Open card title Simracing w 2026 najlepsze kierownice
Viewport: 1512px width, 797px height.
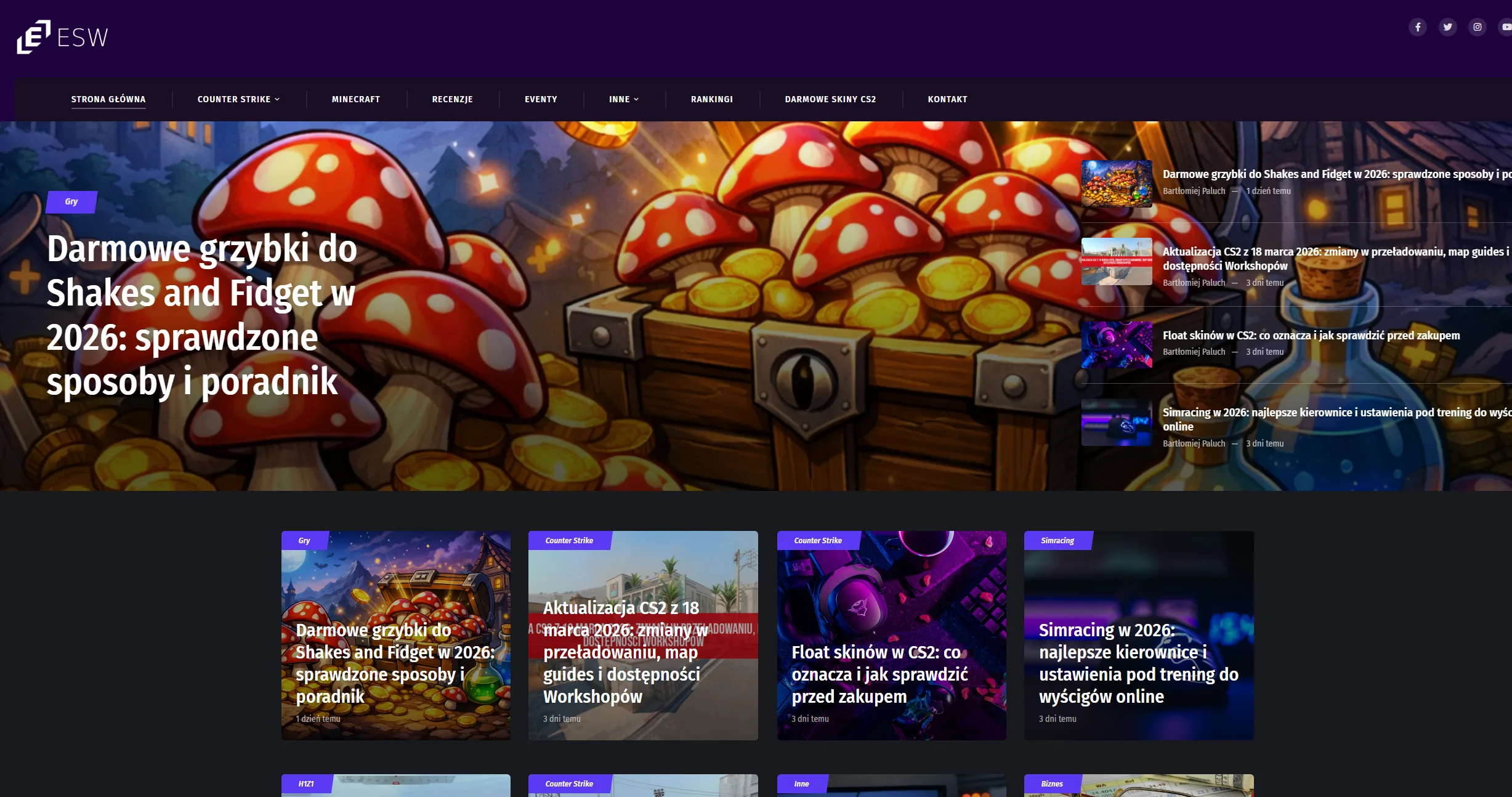tap(1138, 663)
